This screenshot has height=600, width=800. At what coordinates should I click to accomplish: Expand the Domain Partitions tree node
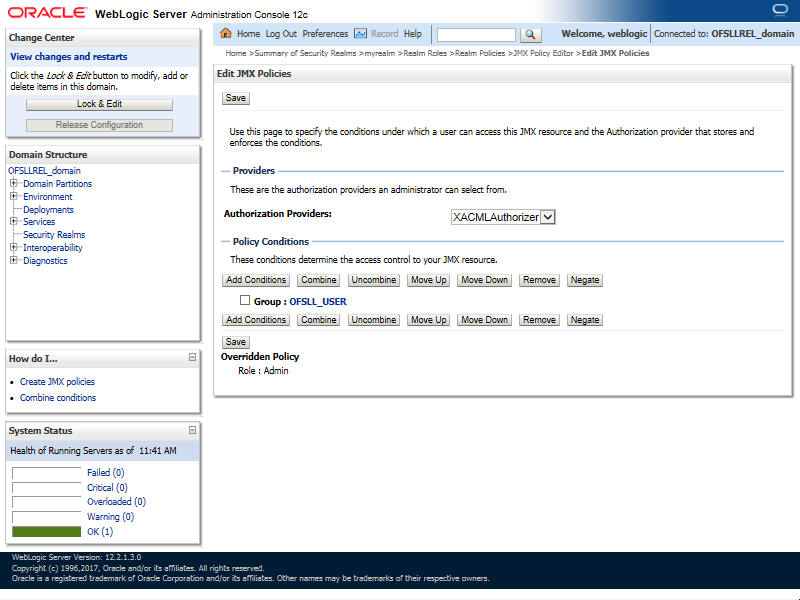14,183
